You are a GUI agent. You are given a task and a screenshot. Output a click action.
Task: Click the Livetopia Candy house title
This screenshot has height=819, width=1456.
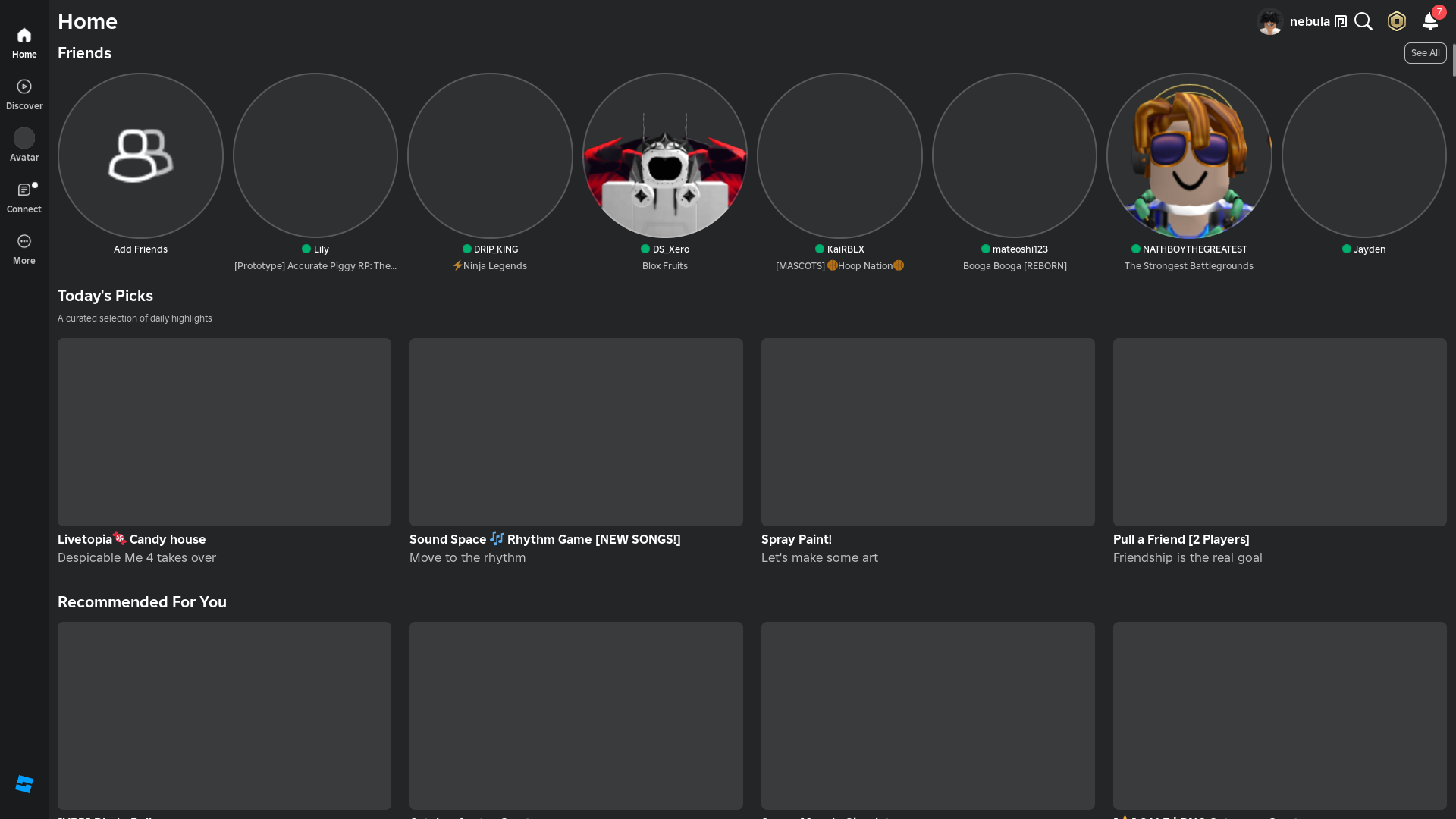(x=132, y=539)
